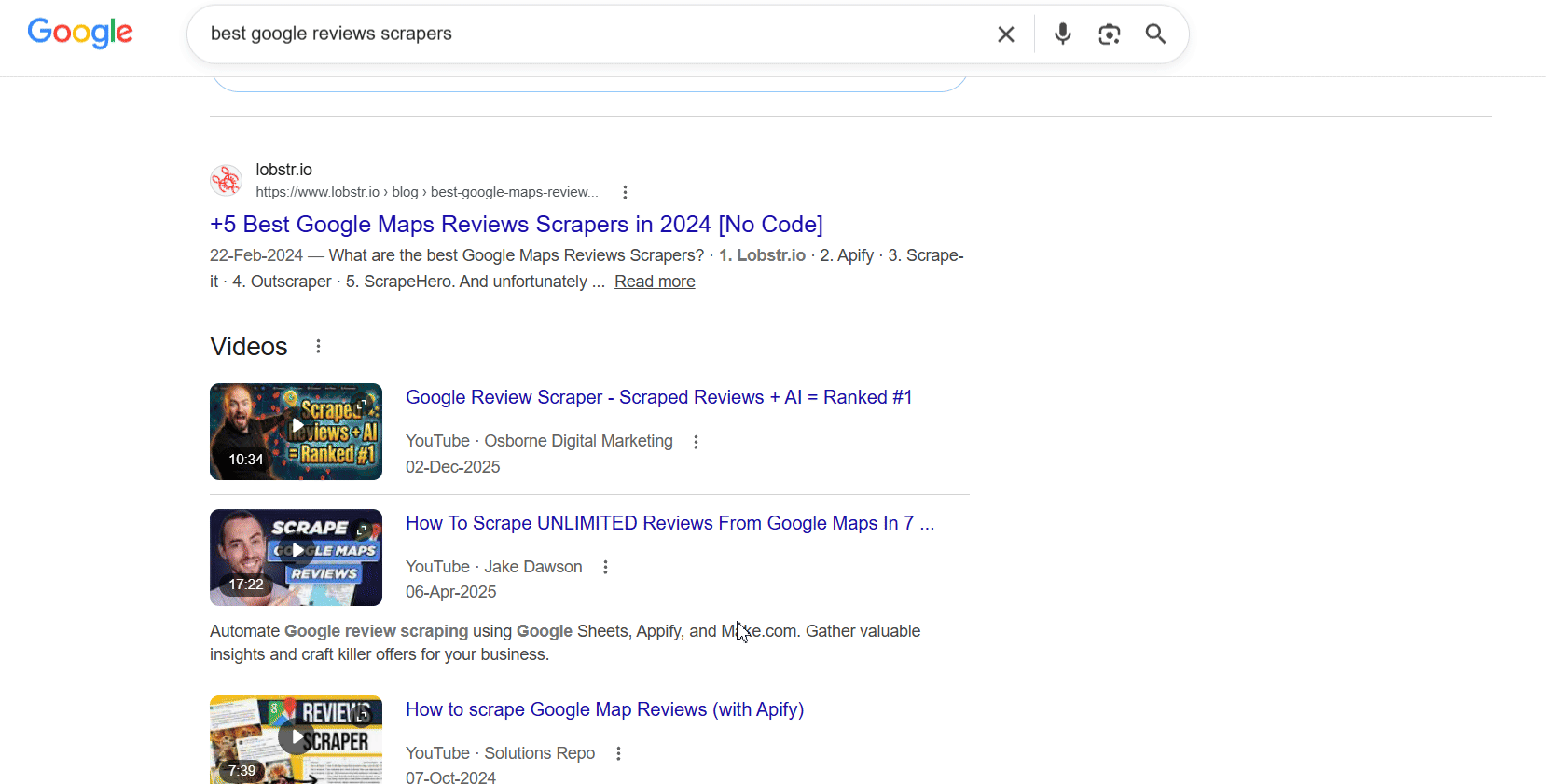Open more options for lobstr.io result

coord(625,192)
